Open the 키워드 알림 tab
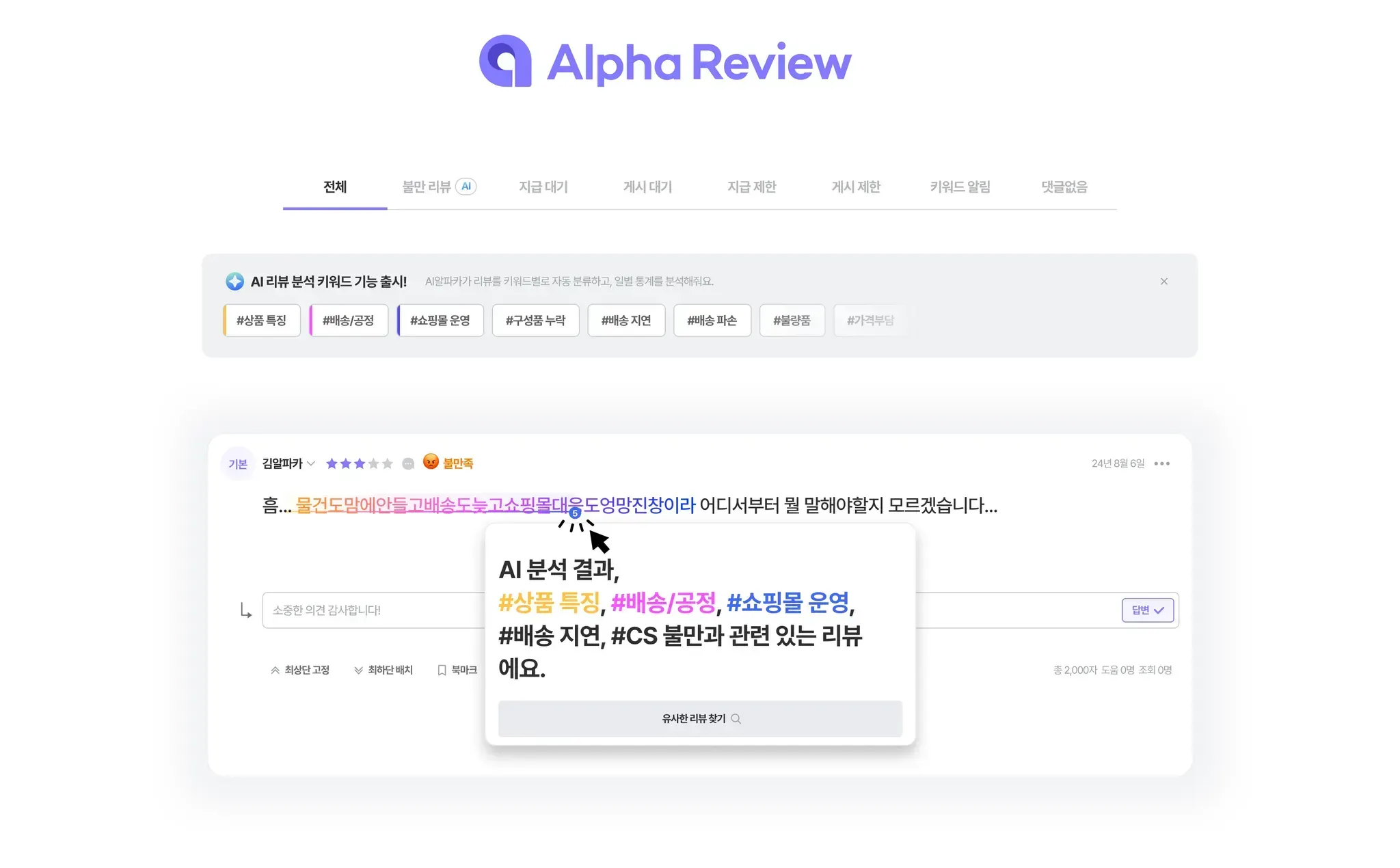The width and height of the screenshot is (1400, 868). point(960,187)
